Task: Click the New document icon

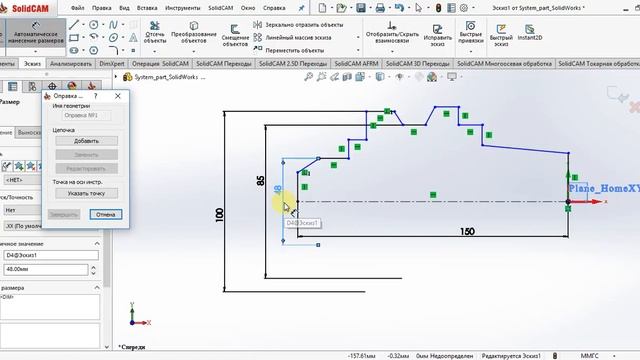Action: coord(322,8)
